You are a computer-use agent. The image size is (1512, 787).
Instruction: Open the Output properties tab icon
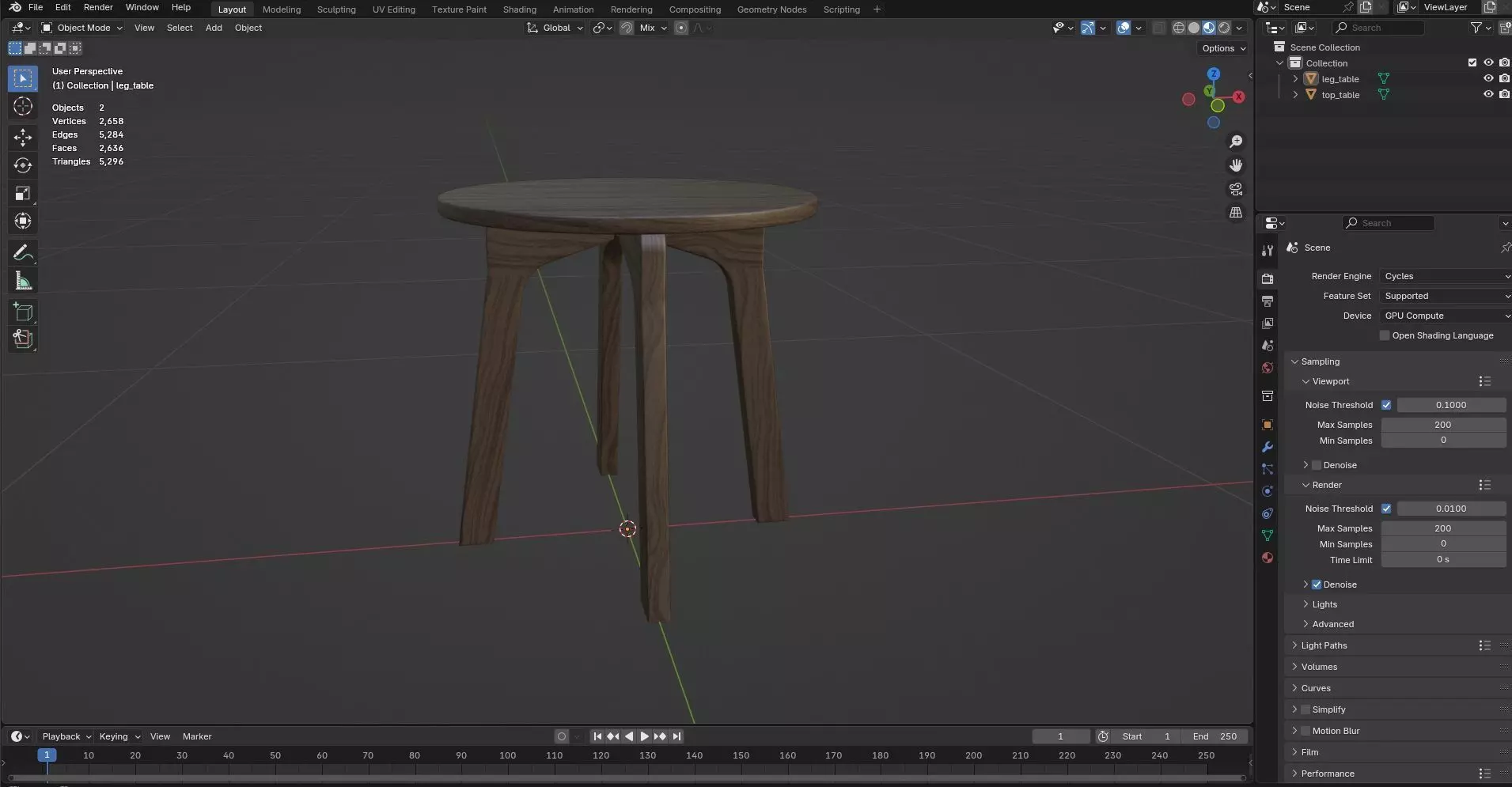(1268, 301)
